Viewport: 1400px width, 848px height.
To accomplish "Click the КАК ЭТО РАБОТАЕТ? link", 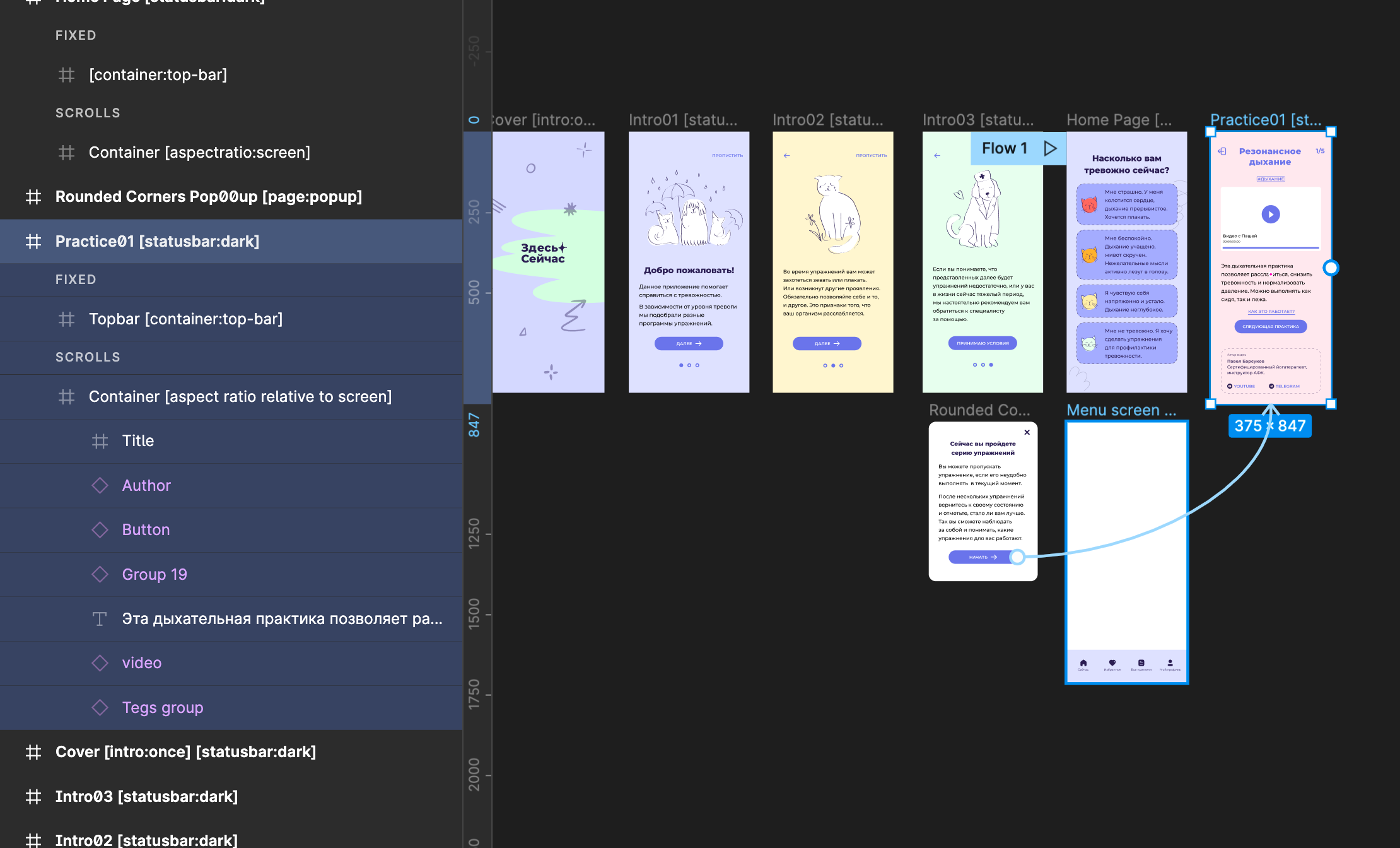I will point(1271,312).
